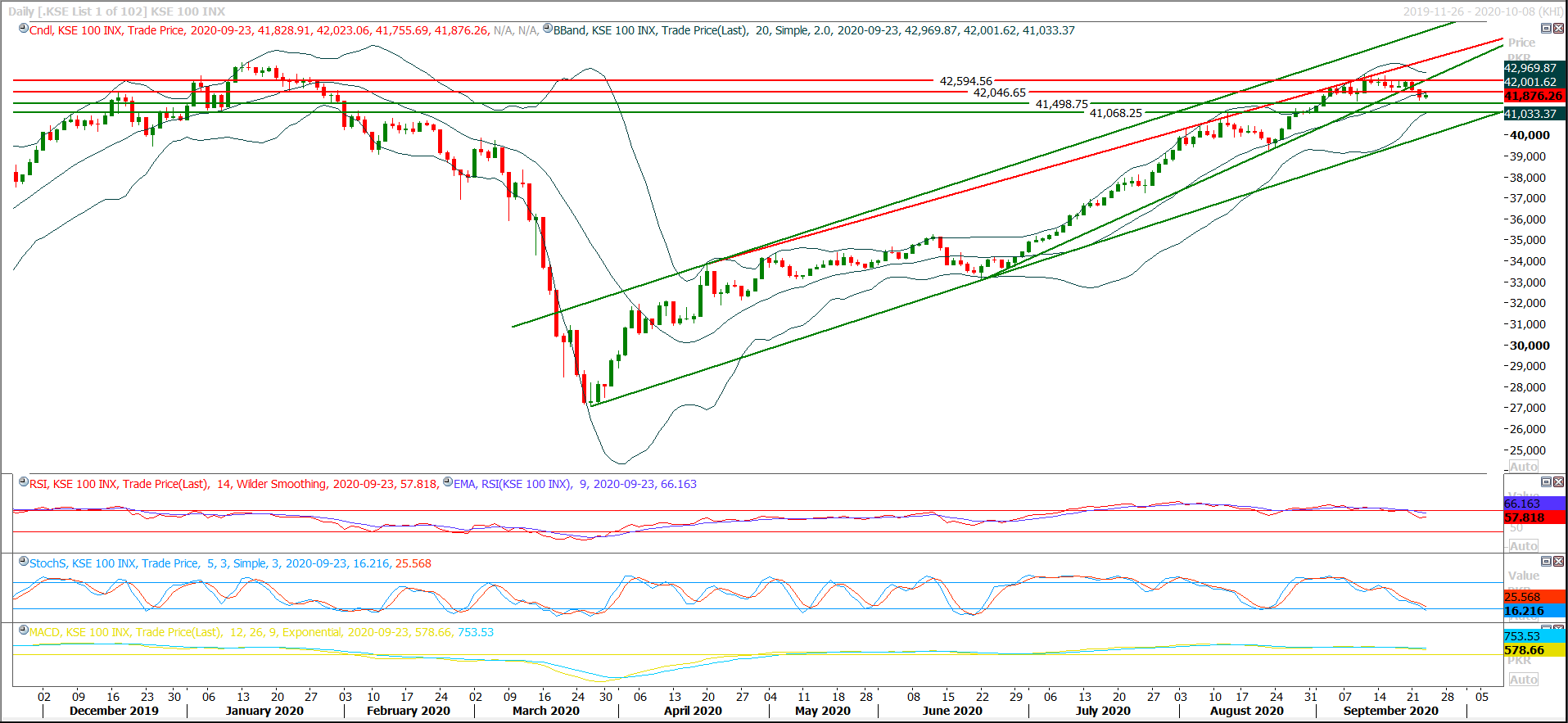
Task: Click the 42,969.87 upper band price tag
Action: point(1534,68)
